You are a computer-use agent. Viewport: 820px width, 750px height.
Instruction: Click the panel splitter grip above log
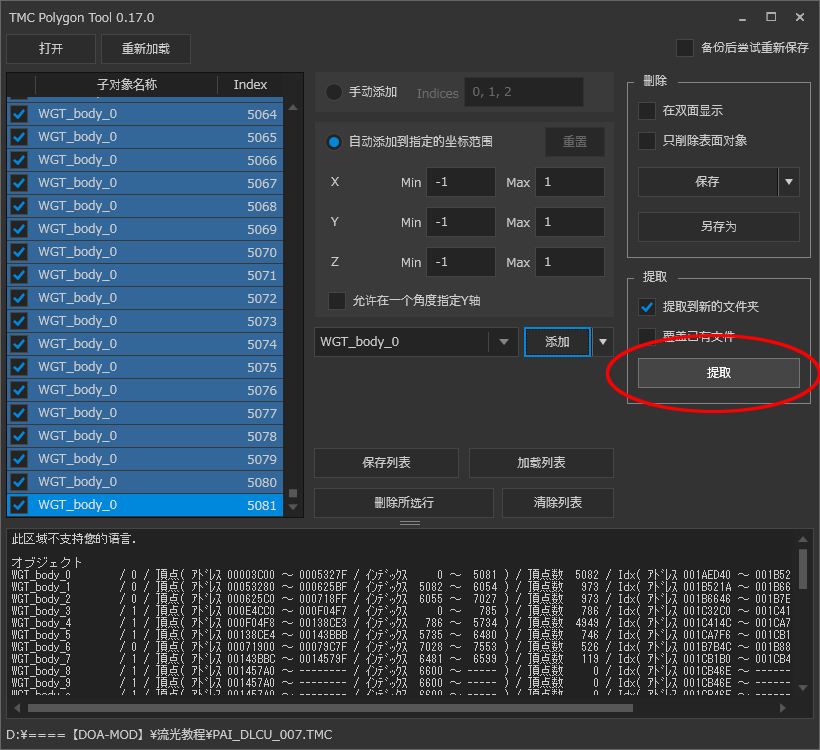[410, 522]
